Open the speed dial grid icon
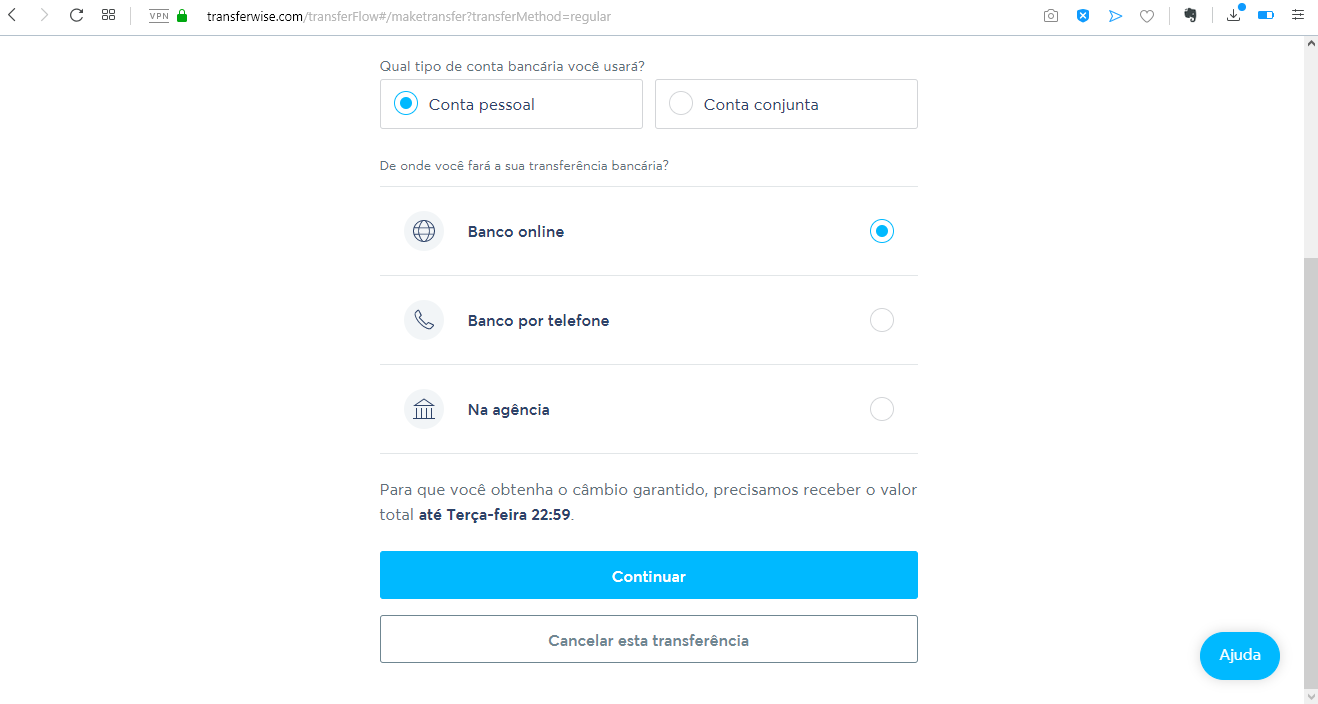The height and width of the screenshot is (704, 1318). [108, 16]
